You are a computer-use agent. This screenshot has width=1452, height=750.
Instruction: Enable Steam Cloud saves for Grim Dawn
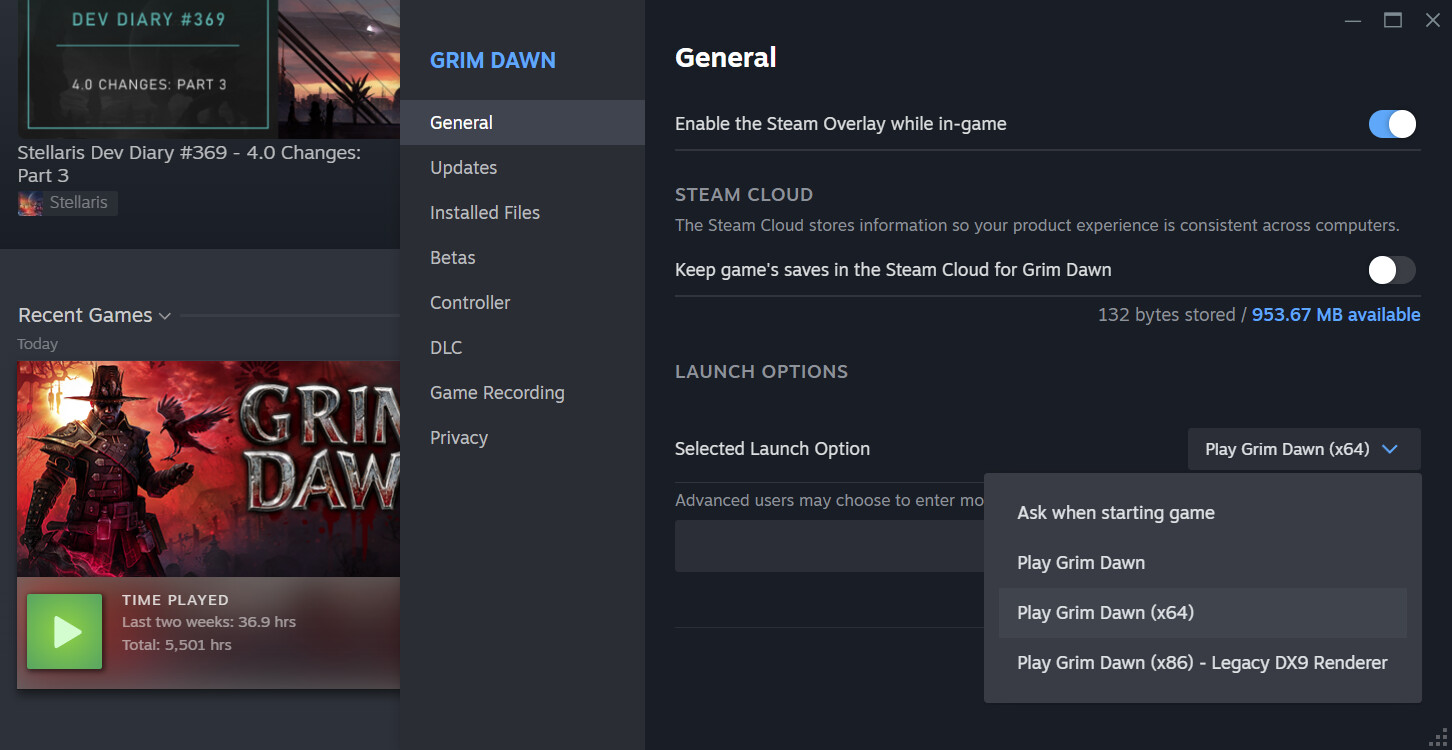tap(1392, 270)
